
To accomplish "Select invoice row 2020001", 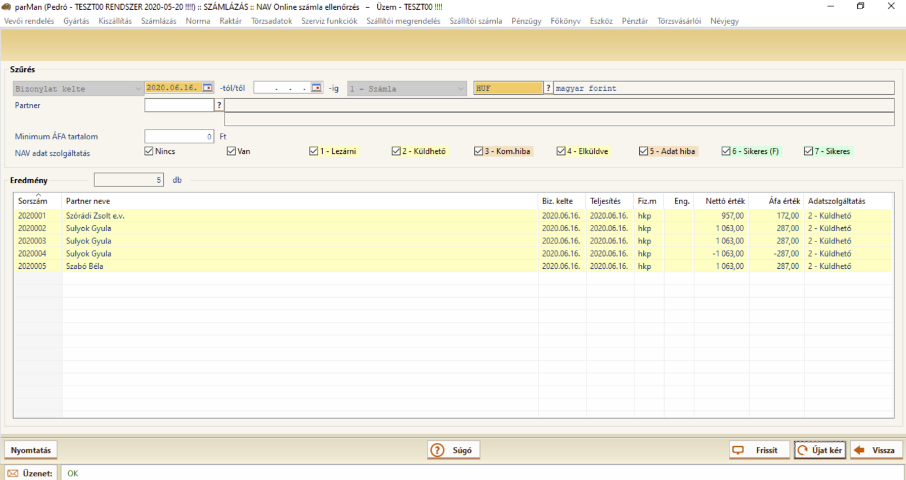I will (x=453, y=215).
